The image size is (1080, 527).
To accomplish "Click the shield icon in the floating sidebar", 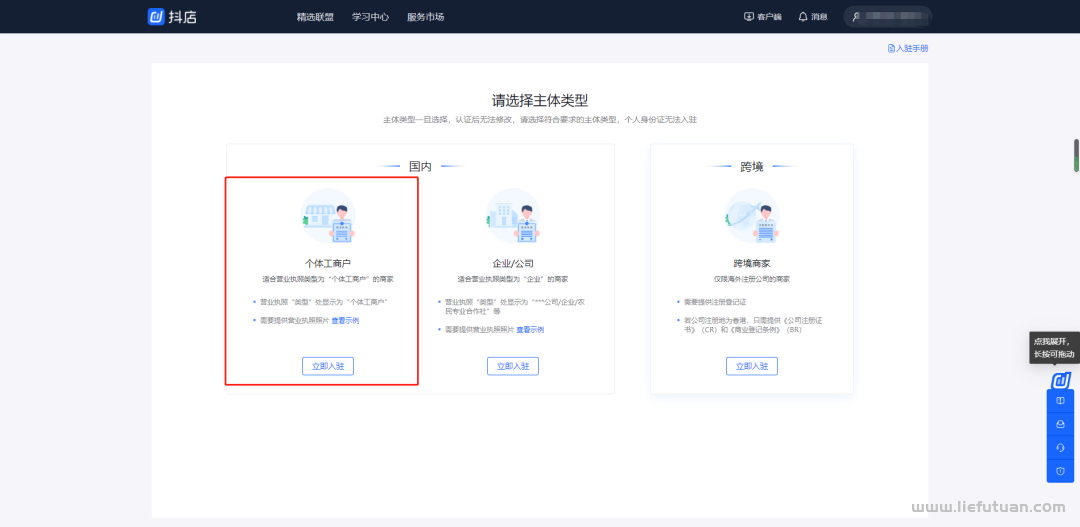I will [1060, 471].
